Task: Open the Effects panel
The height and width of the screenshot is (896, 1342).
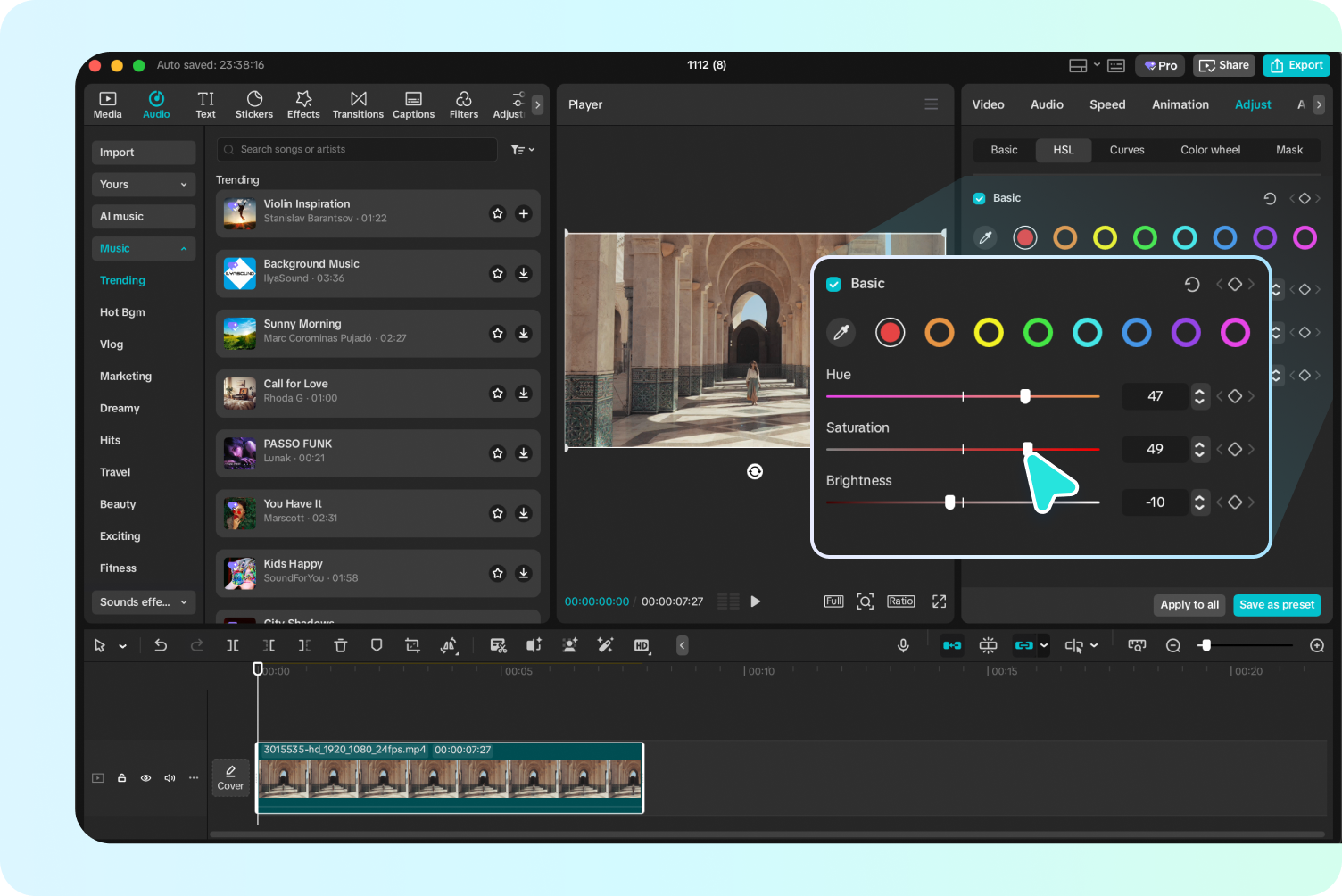Action: point(303,104)
